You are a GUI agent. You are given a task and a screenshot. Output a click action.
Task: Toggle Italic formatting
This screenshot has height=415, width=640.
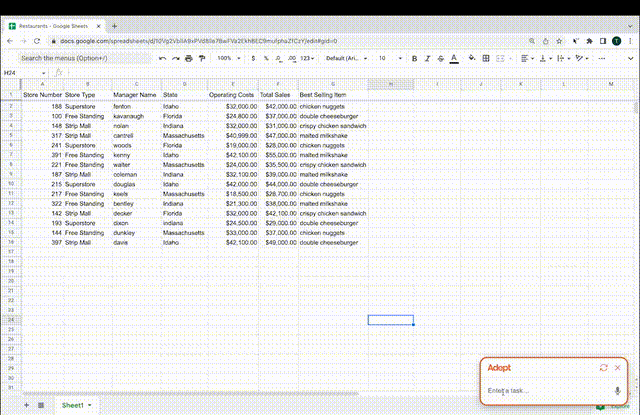click(427, 59)
